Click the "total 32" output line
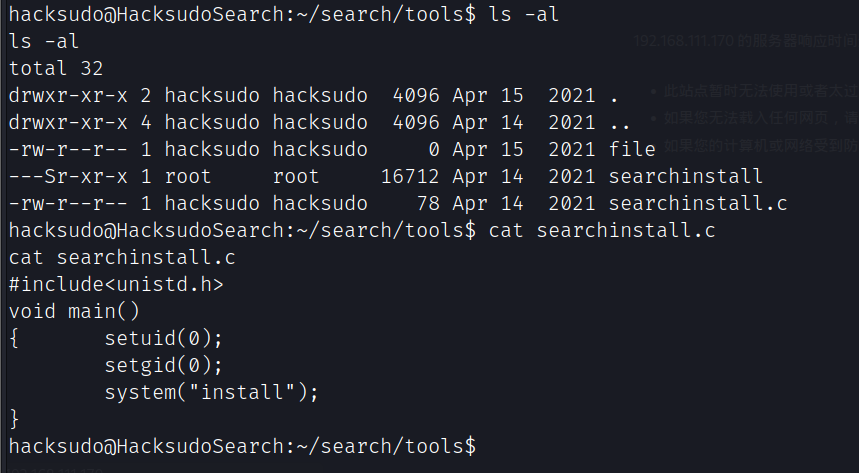 pyautogui.click(x=56, y=69)
